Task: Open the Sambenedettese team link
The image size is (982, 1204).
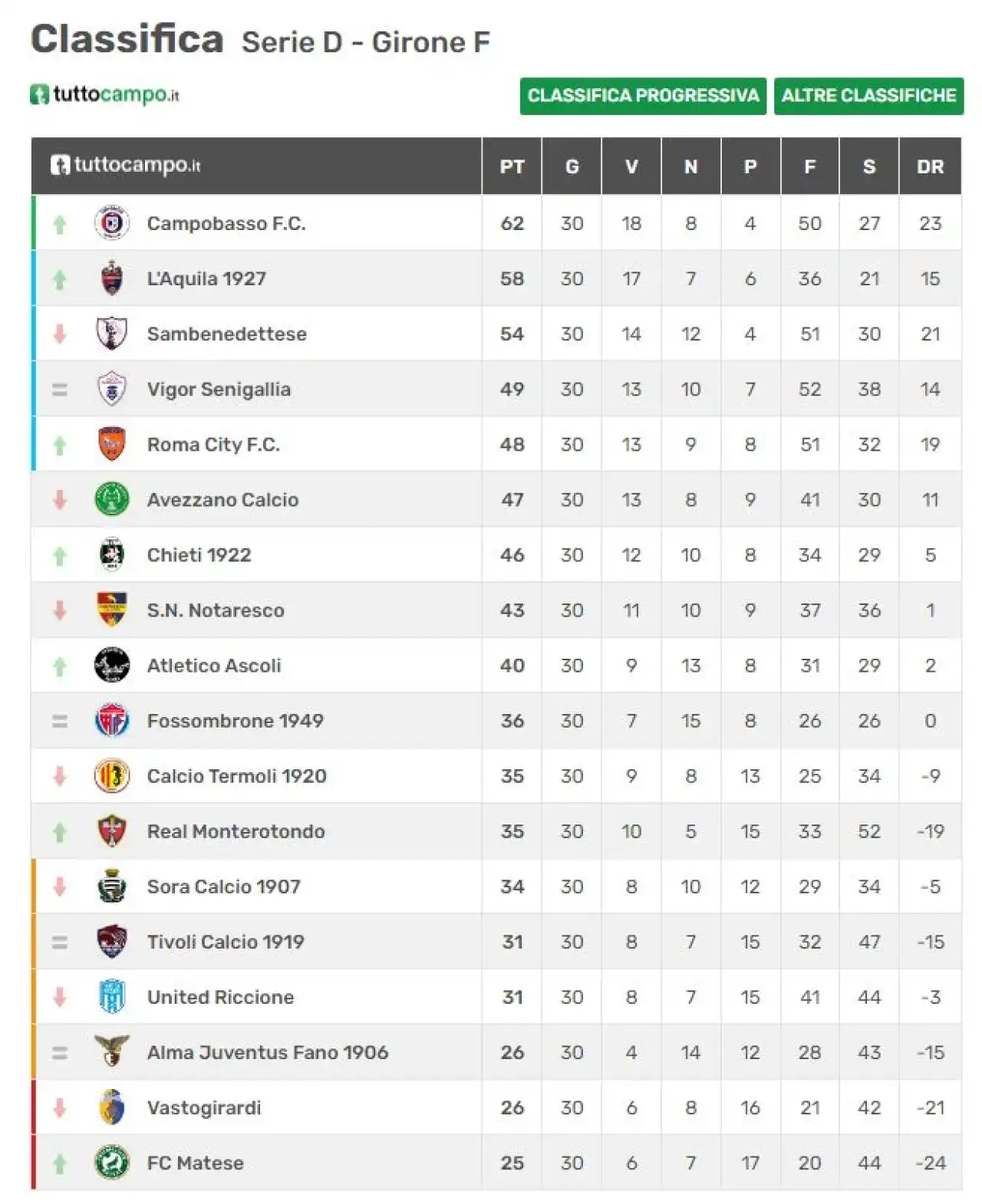Action: pyautogui.click(x=227, y=334)
